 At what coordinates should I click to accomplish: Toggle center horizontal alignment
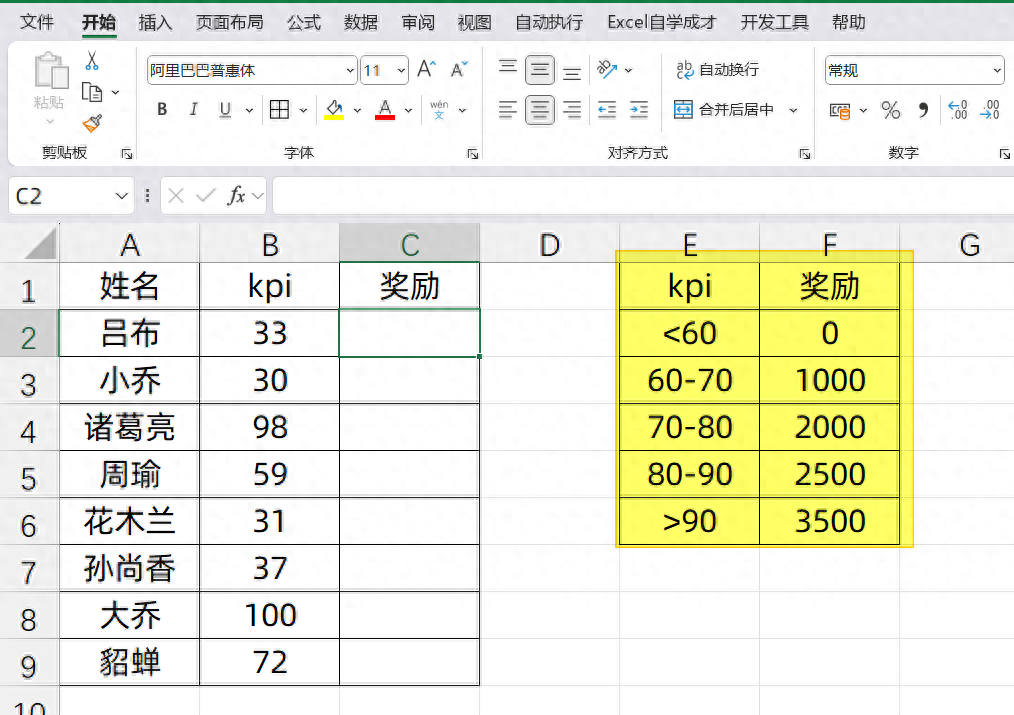(539, 110)
